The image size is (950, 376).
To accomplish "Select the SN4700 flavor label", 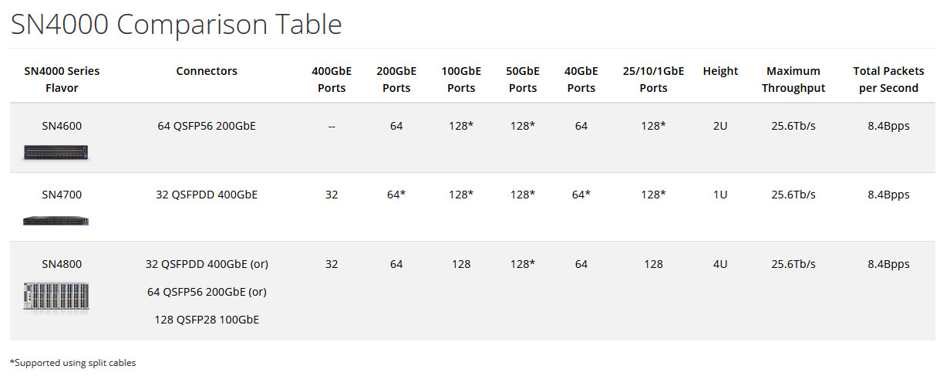I will point(61,195).
